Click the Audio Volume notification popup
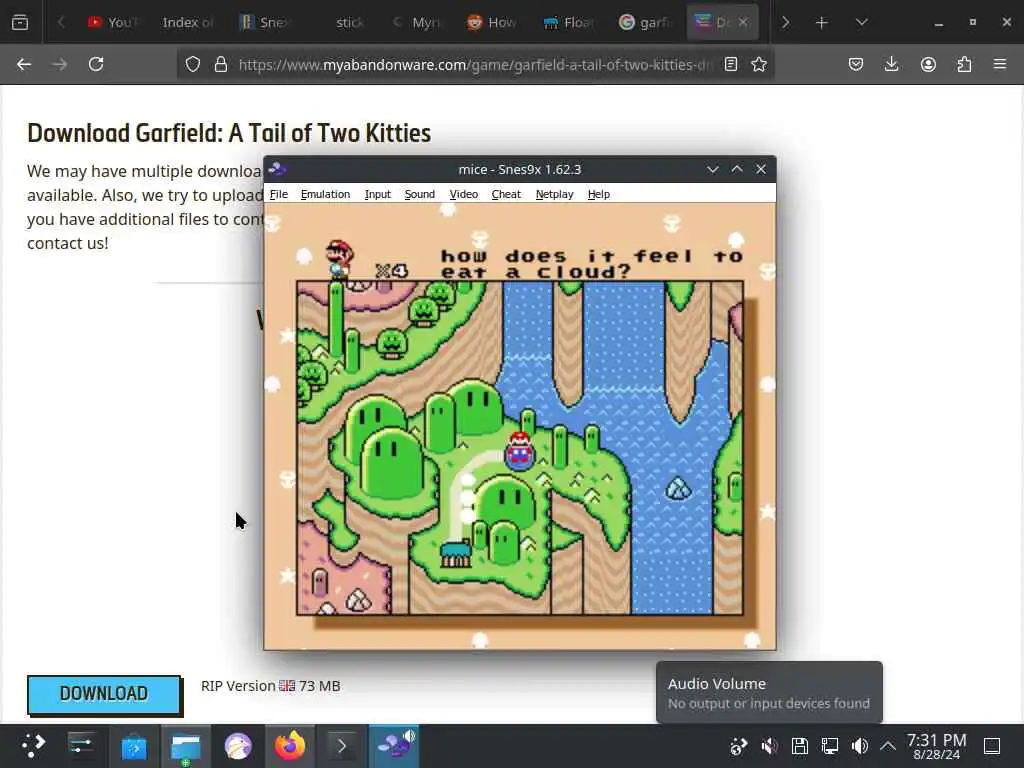Screen dimensions: 1024x768 [x=769, y=692]
